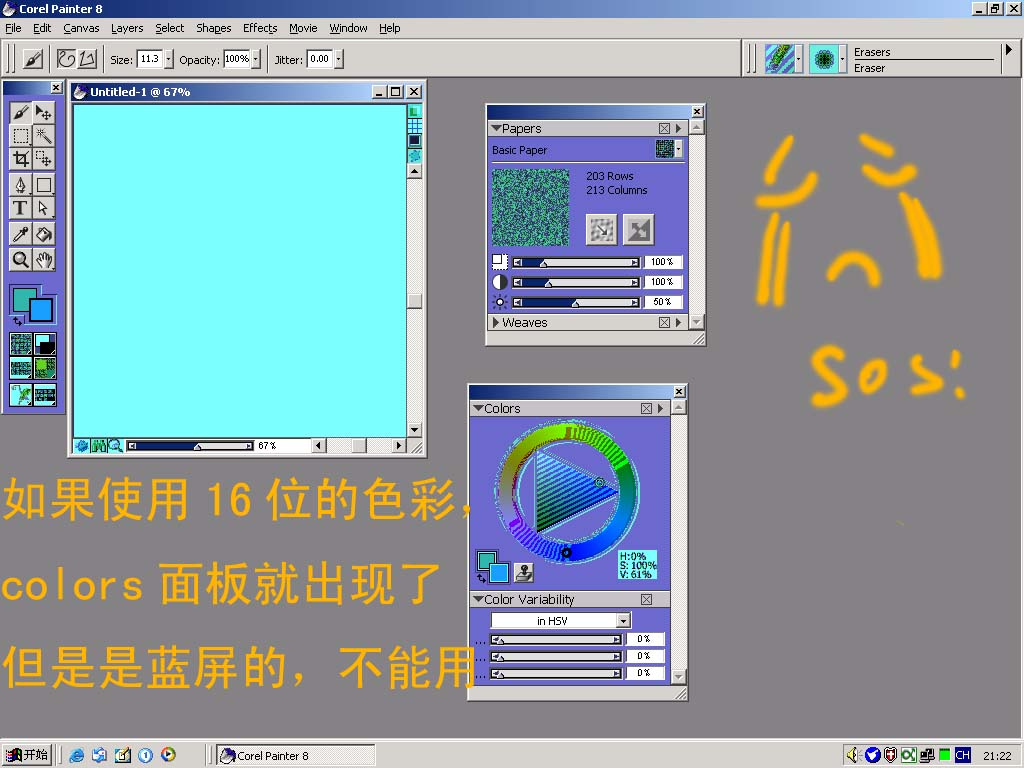The image size is (1024, 768).
Task: Choose straight line strokes in property bar
Action: (x=88, y=59)
